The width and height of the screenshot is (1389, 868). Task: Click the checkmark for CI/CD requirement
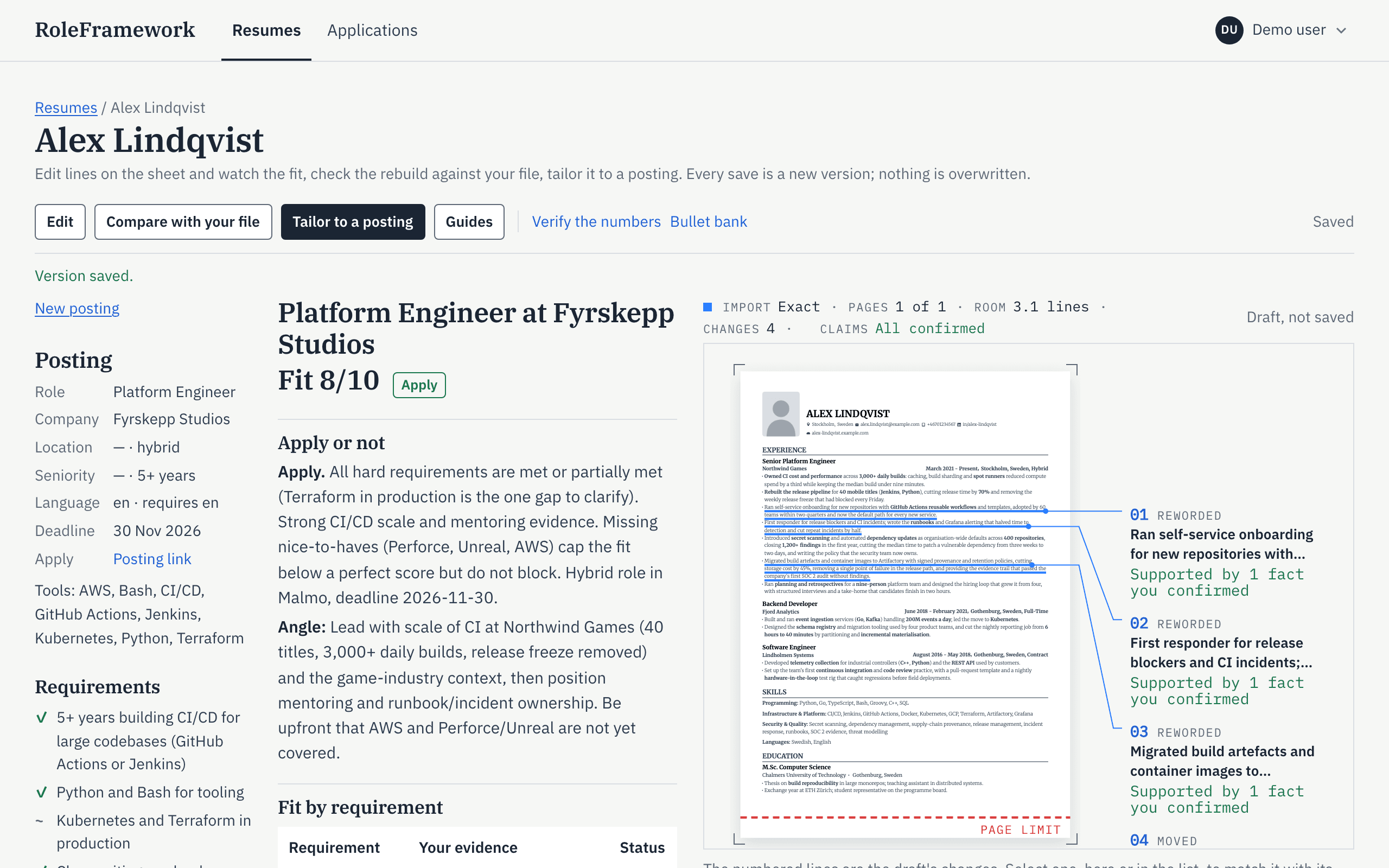[41, 718]
